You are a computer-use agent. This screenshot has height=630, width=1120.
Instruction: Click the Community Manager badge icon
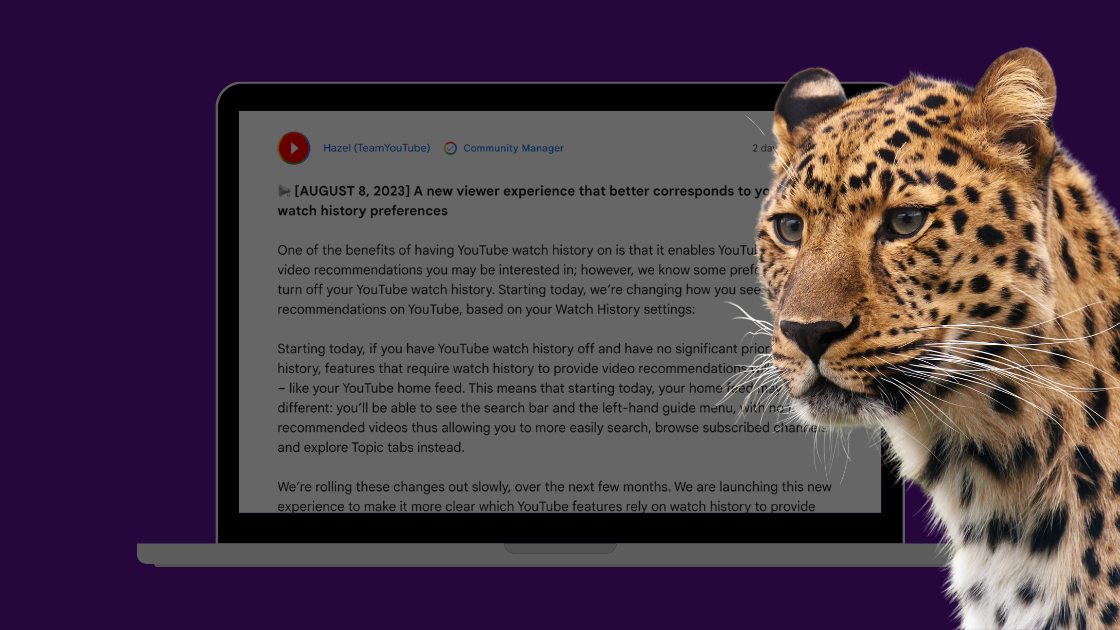(x=450, y=148)
